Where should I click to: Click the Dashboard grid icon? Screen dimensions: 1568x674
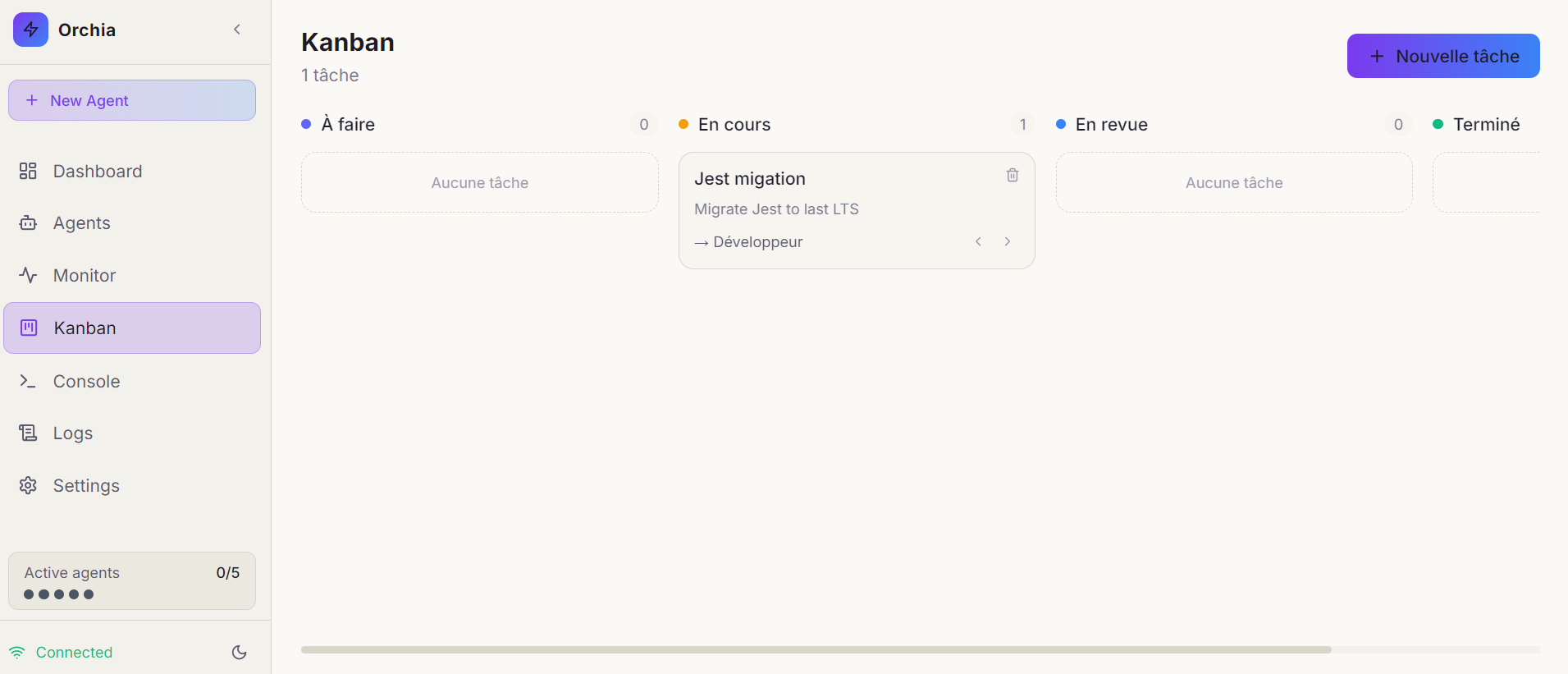pos(28,171)
